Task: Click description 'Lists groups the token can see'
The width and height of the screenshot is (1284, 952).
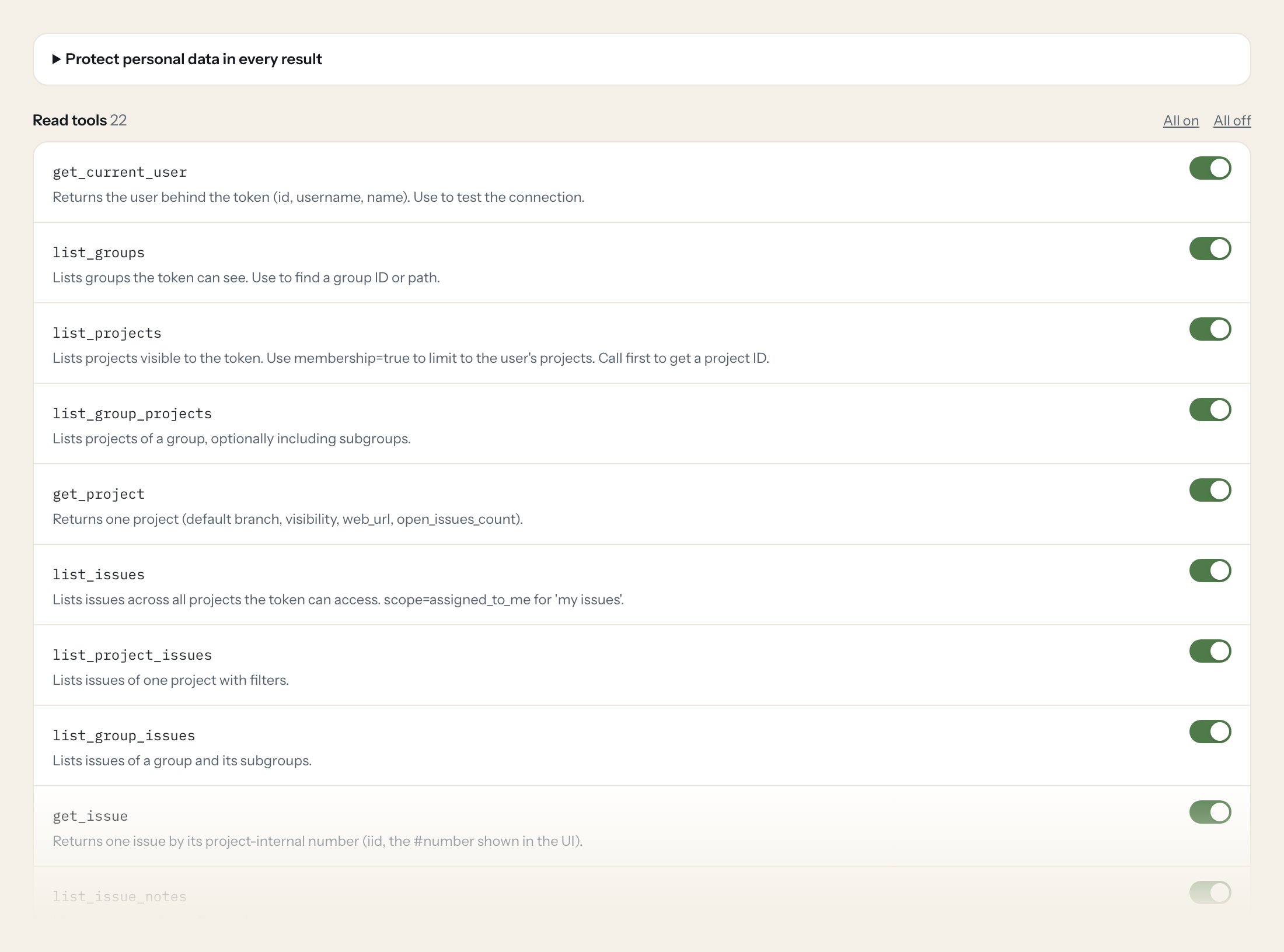Action: tap(246, 278)
